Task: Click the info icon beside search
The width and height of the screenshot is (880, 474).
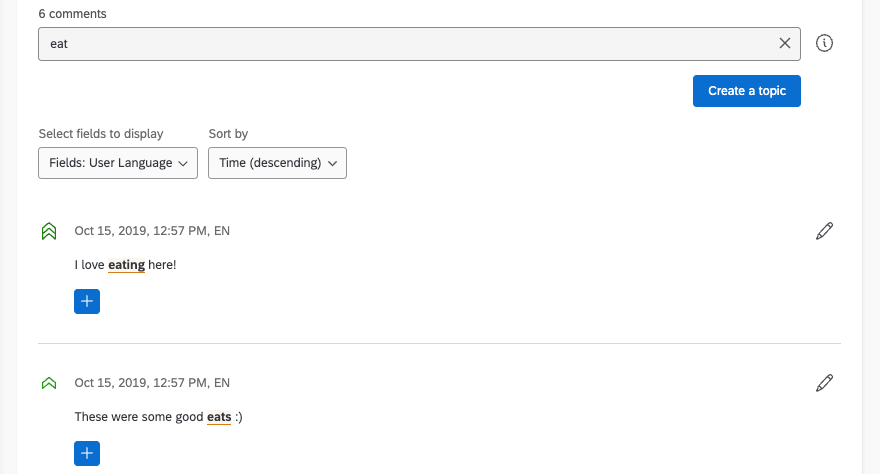Action: (825, 44)
